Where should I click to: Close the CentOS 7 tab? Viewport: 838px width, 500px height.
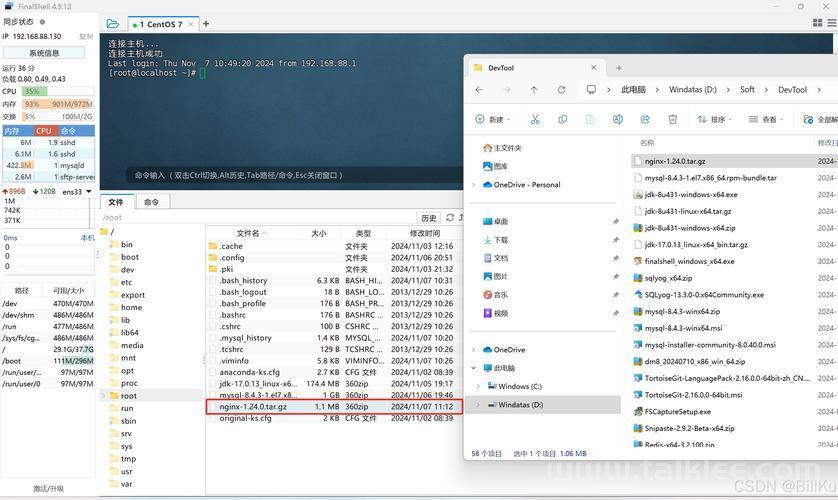[x=191, y=25]
